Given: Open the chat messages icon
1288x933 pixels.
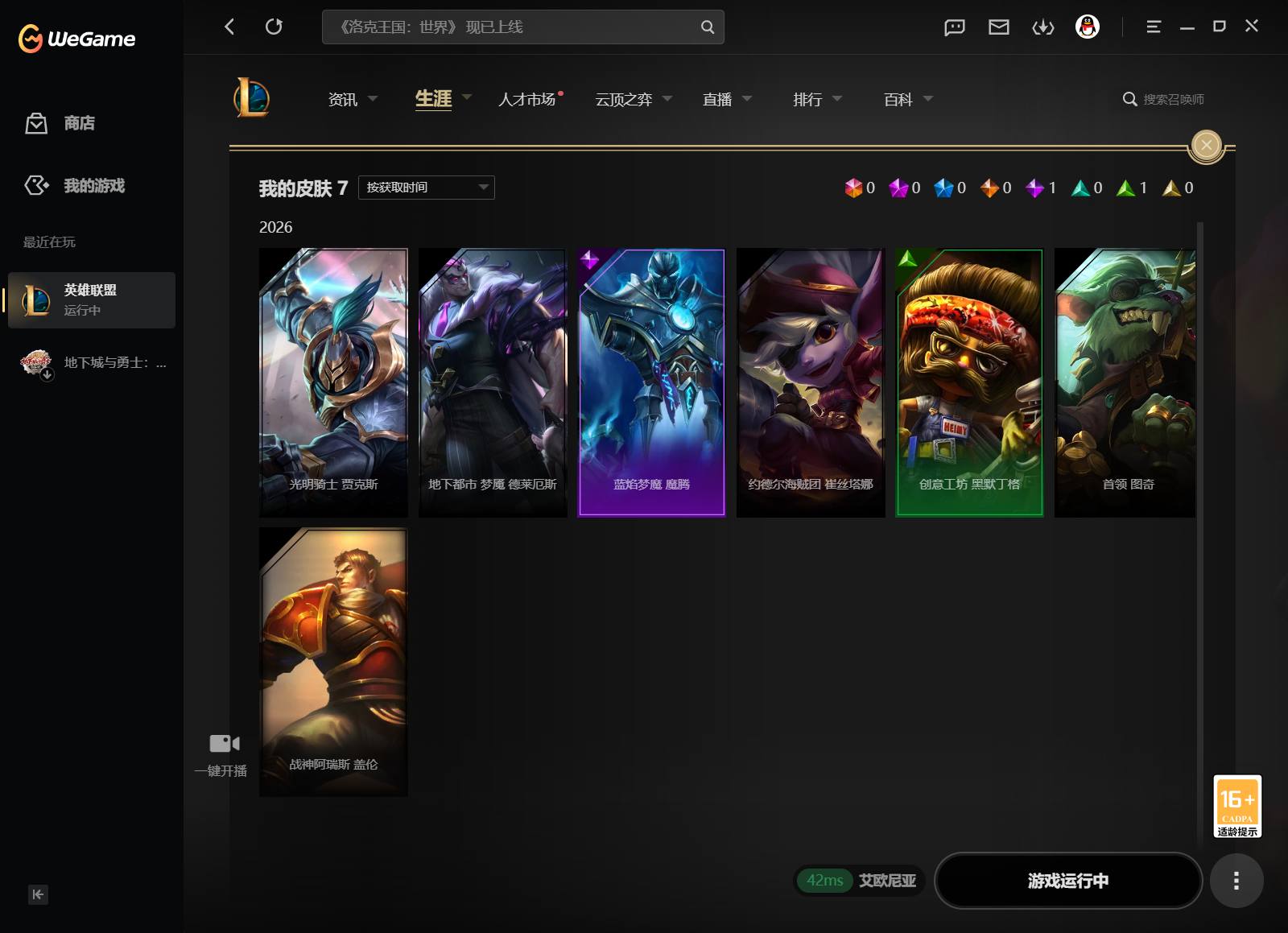Looking at the screenshot, I should coord(955,27).
